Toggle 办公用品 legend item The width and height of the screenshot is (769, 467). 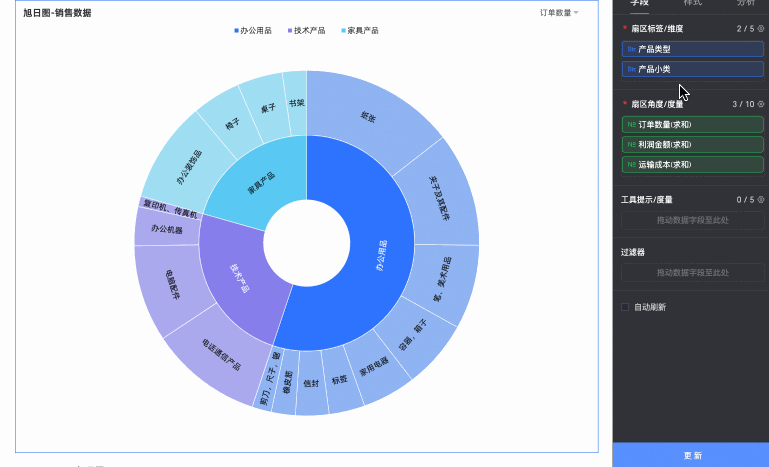click(x=253, y=30)
